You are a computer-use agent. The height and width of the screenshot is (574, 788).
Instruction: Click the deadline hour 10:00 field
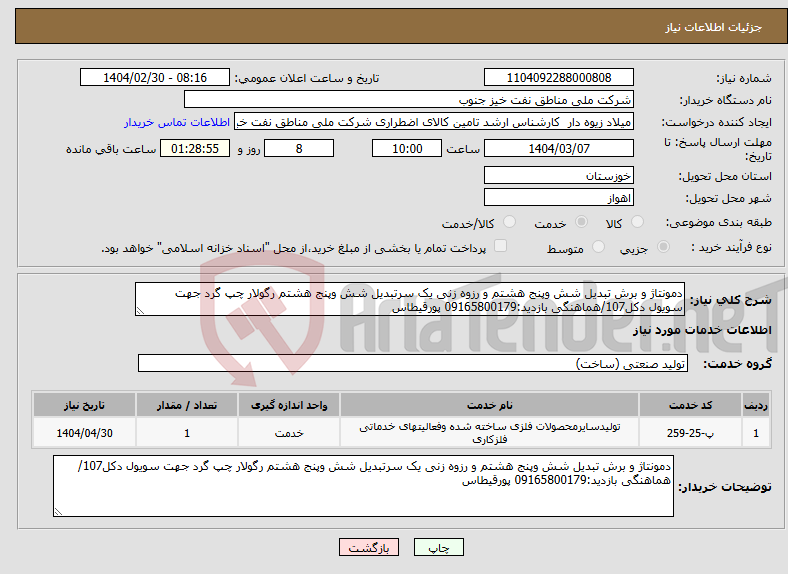407,148
